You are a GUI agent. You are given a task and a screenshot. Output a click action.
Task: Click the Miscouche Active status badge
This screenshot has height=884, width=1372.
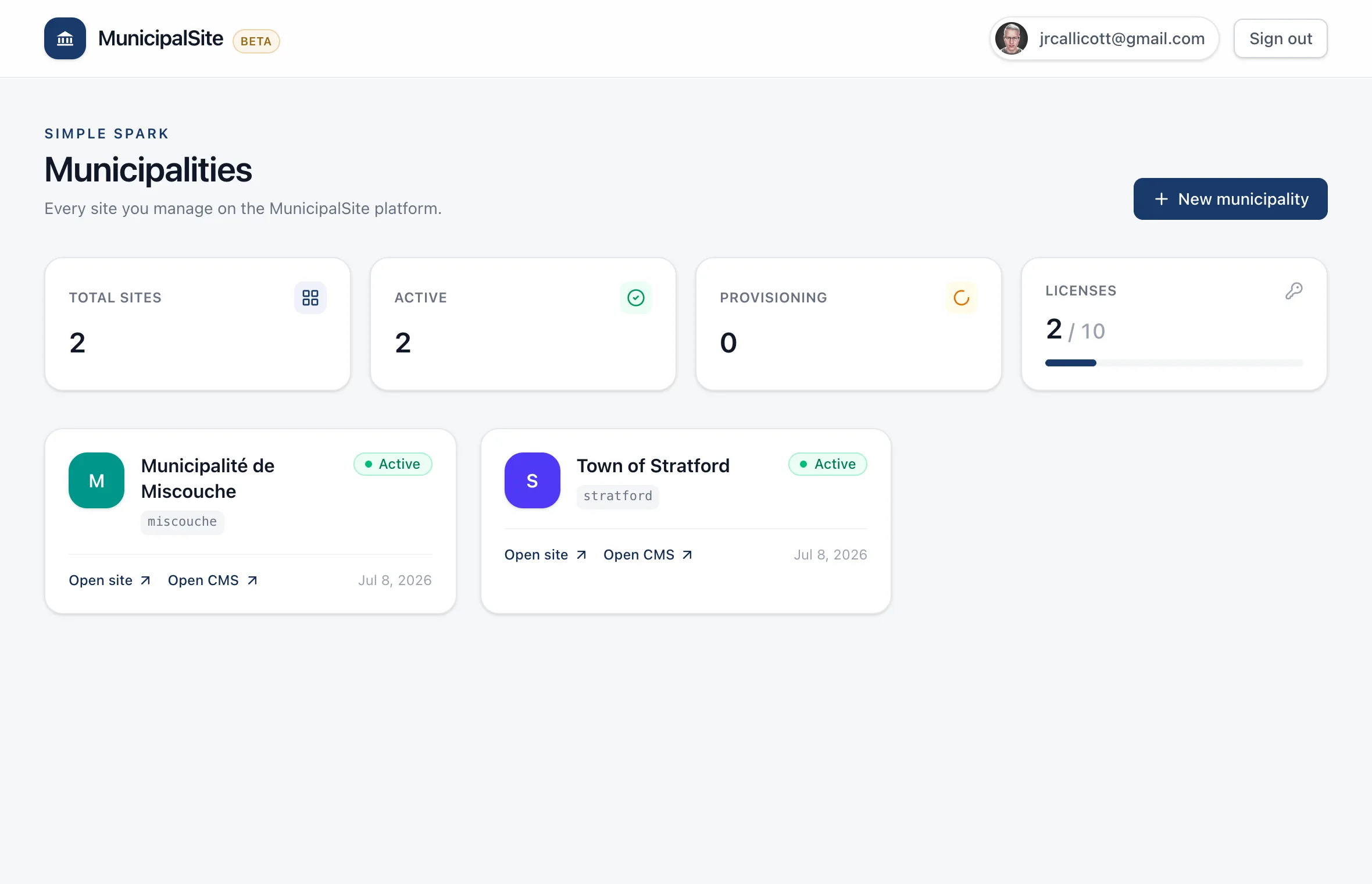click(393, 464)
